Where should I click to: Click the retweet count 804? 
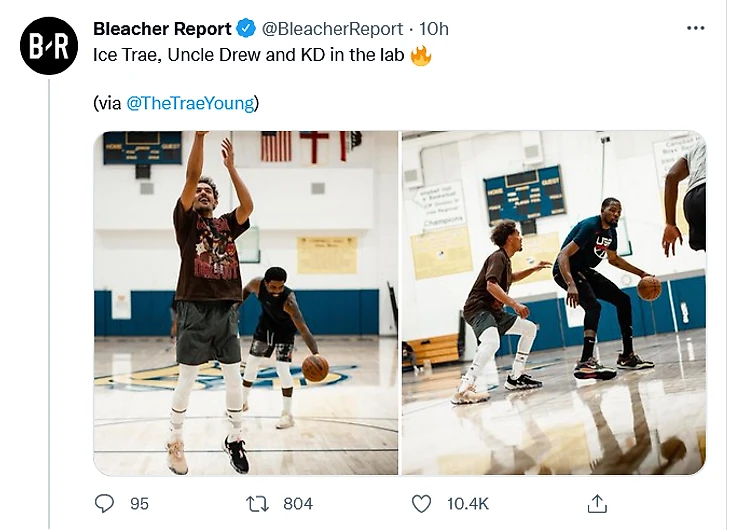pos(298,503)
